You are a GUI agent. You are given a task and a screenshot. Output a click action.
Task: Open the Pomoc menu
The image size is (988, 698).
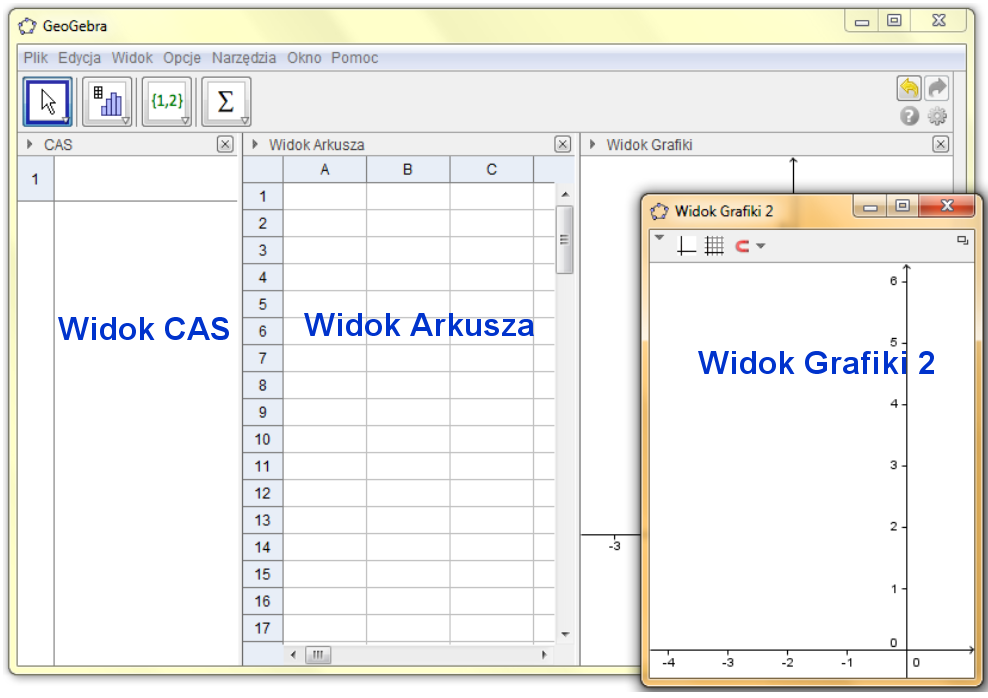click(x=355, y=58)
